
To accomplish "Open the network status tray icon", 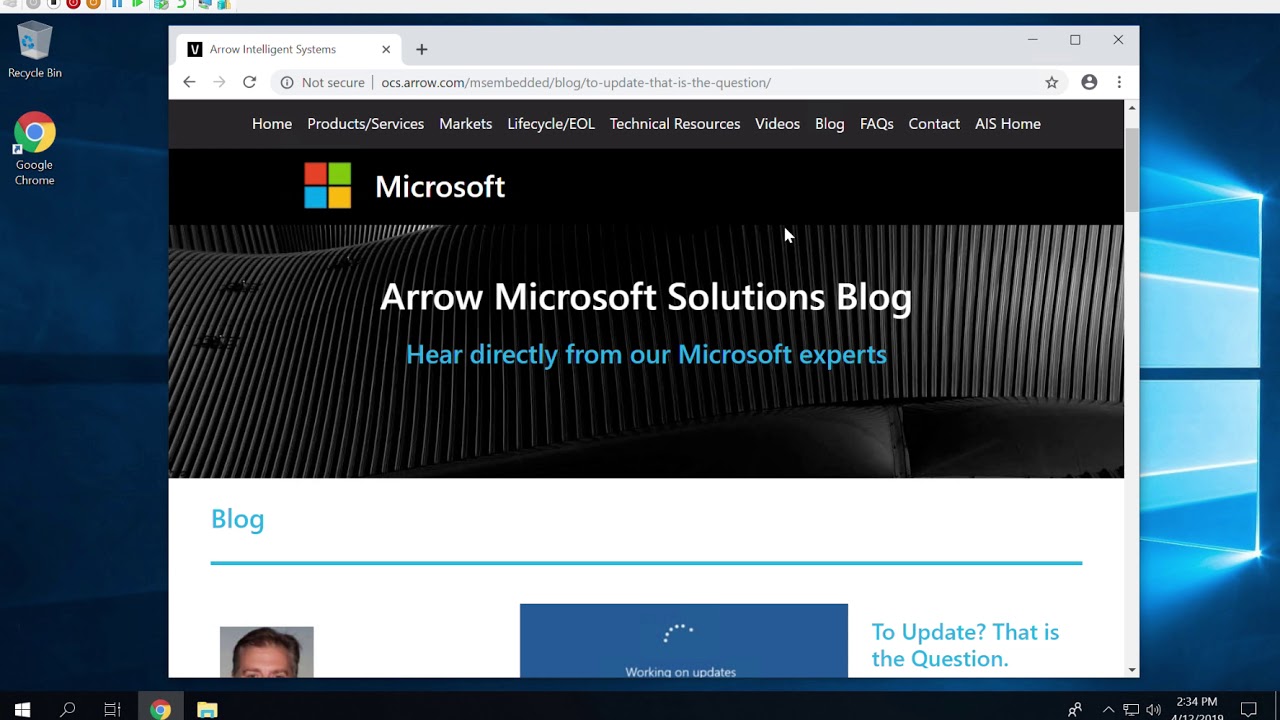I will click(1131, 710).
